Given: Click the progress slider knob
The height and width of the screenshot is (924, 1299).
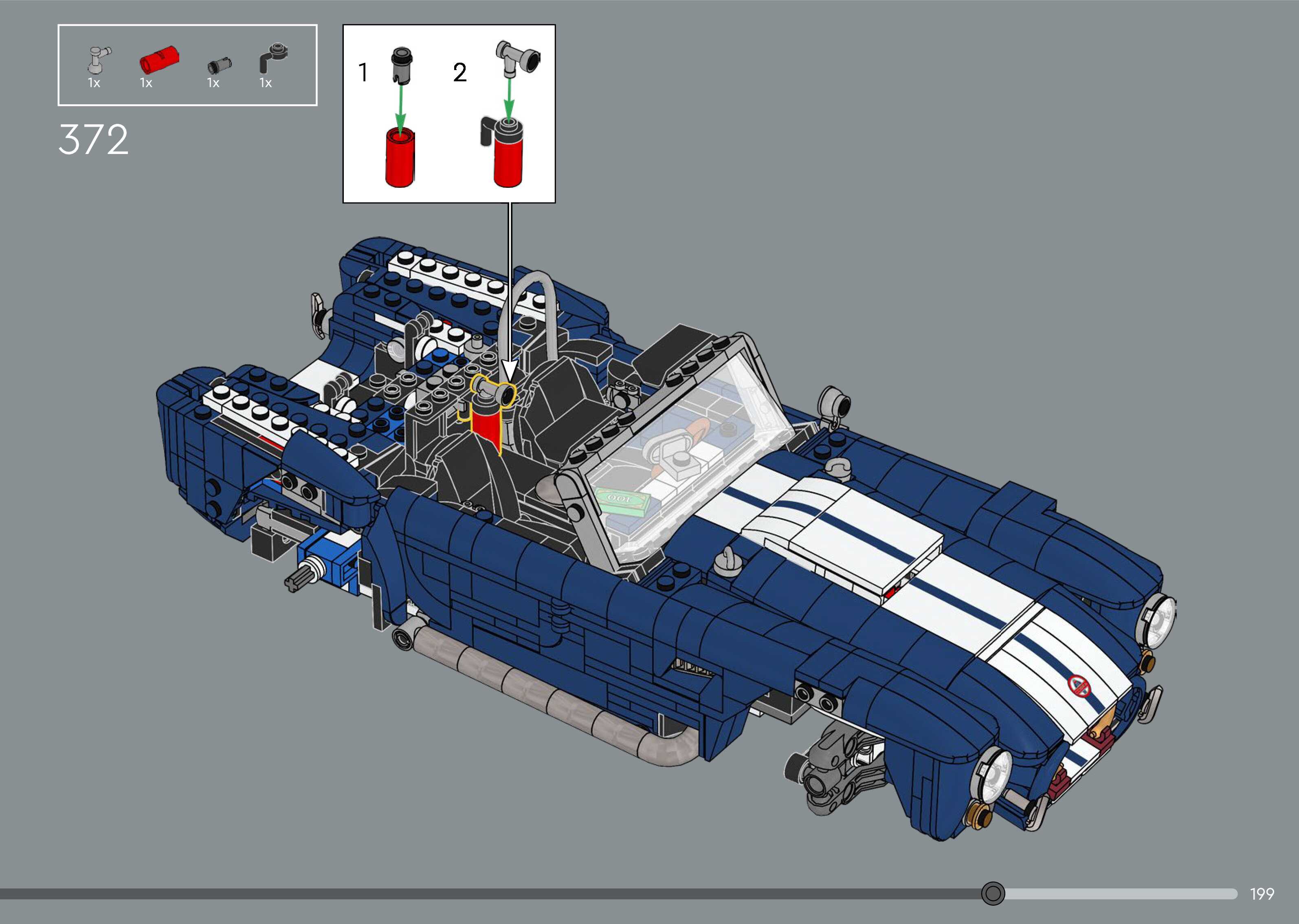Looking at the screenshot, I should tap(993, 893).
